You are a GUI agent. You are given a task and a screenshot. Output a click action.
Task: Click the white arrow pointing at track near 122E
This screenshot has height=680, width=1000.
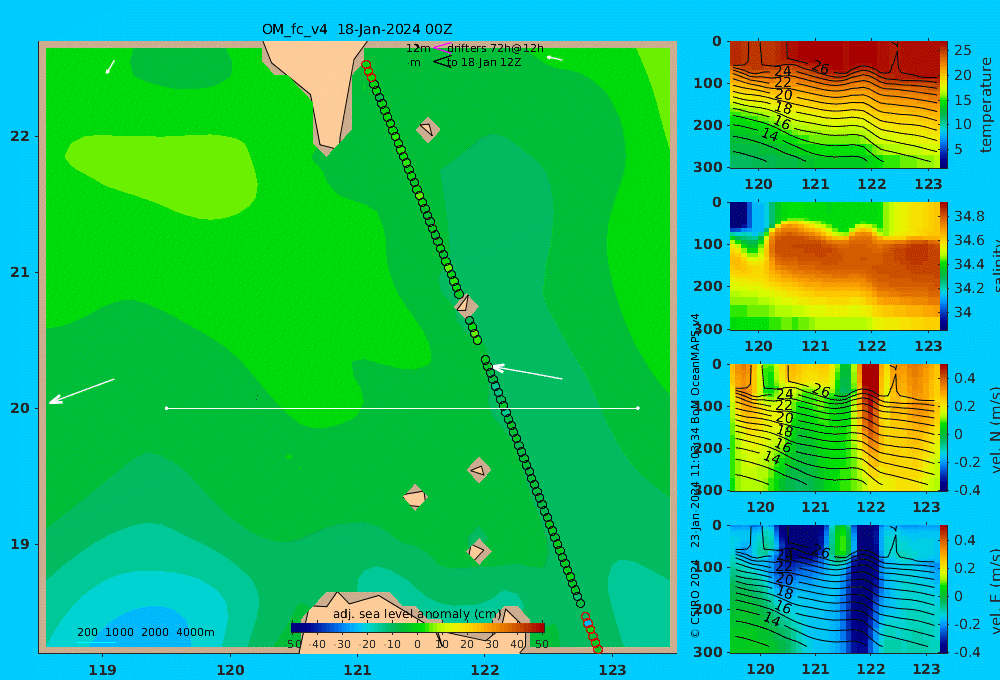click(x=527, y=373)
